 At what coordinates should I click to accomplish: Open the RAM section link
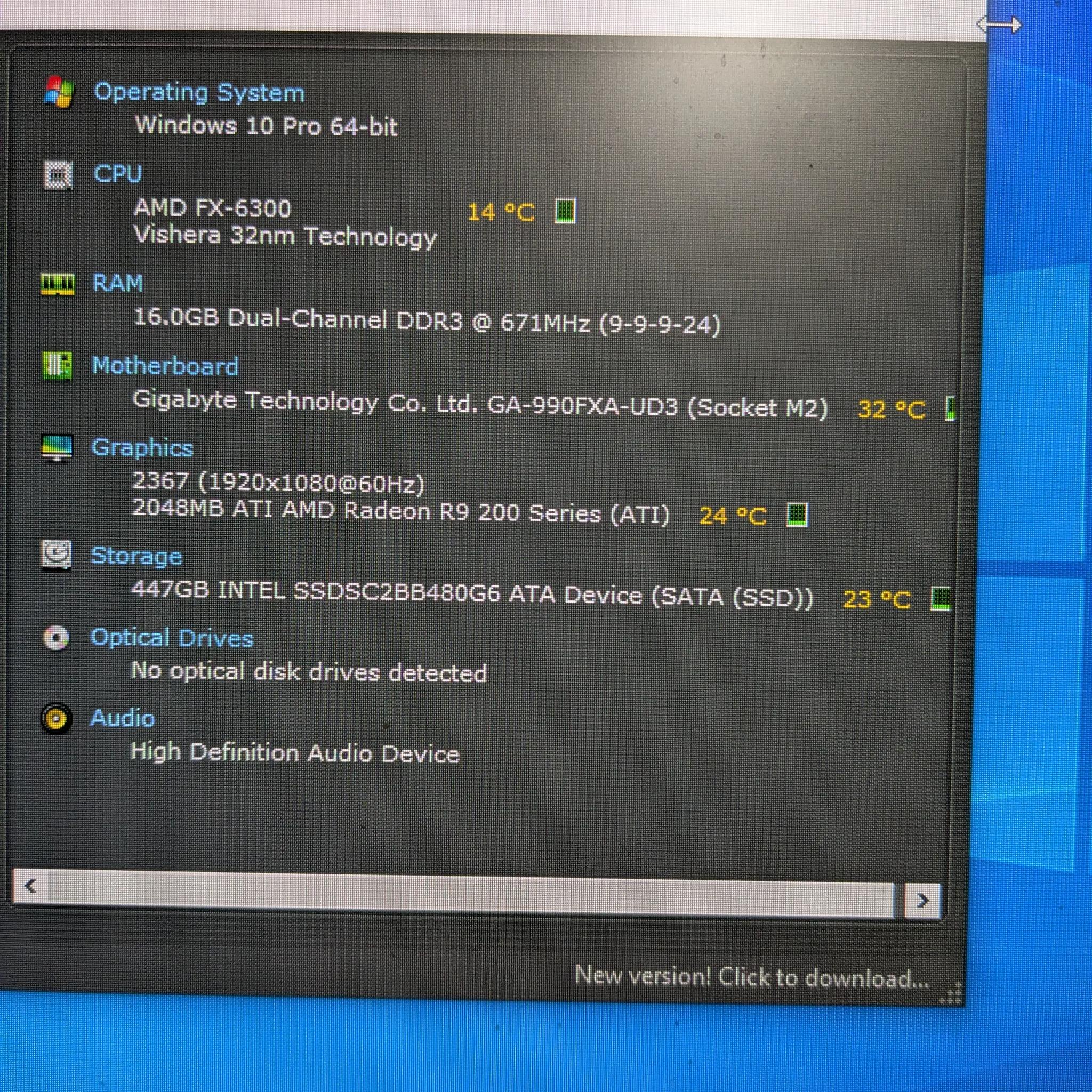[x=117, y=283]
